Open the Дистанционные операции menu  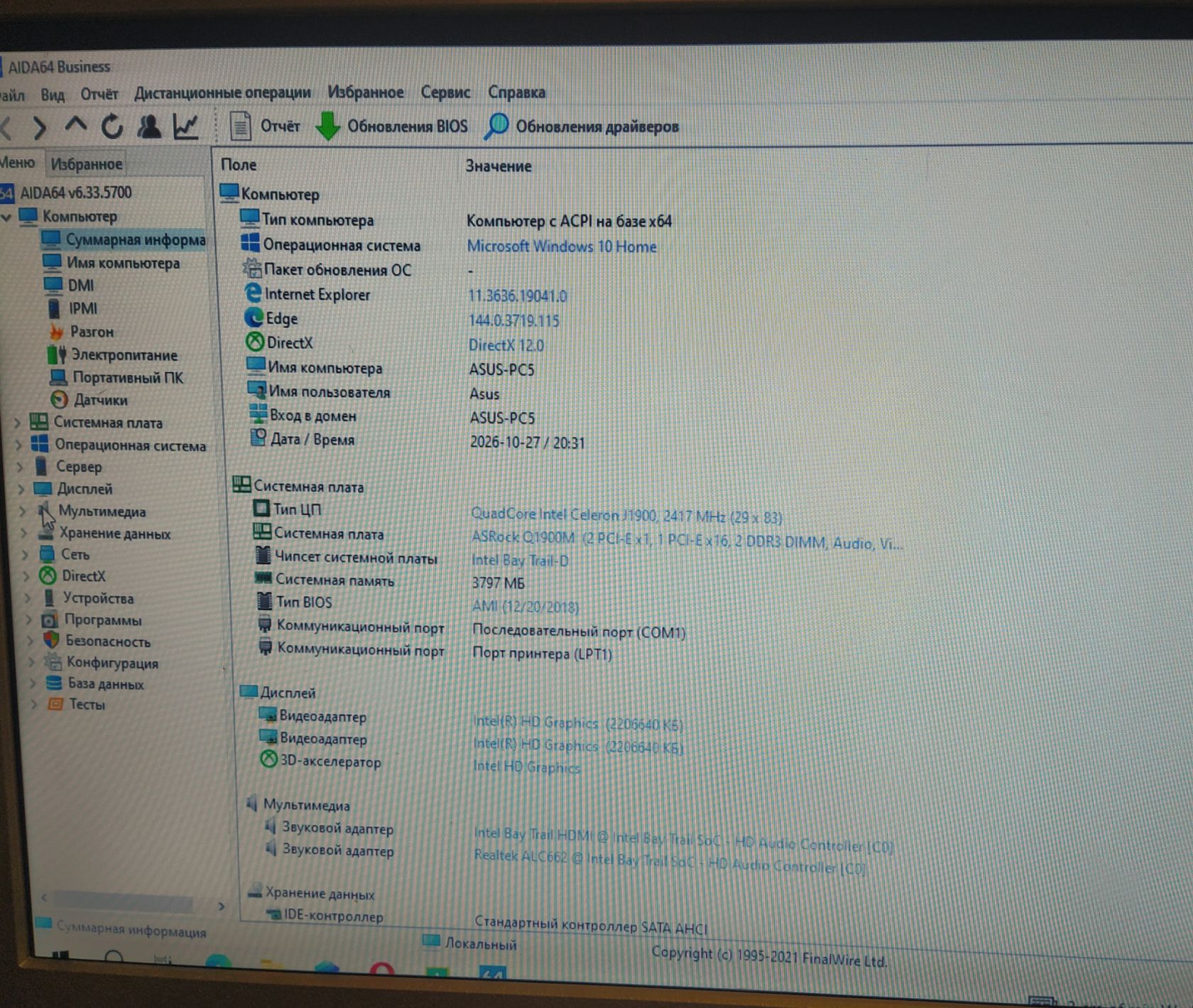222,93
